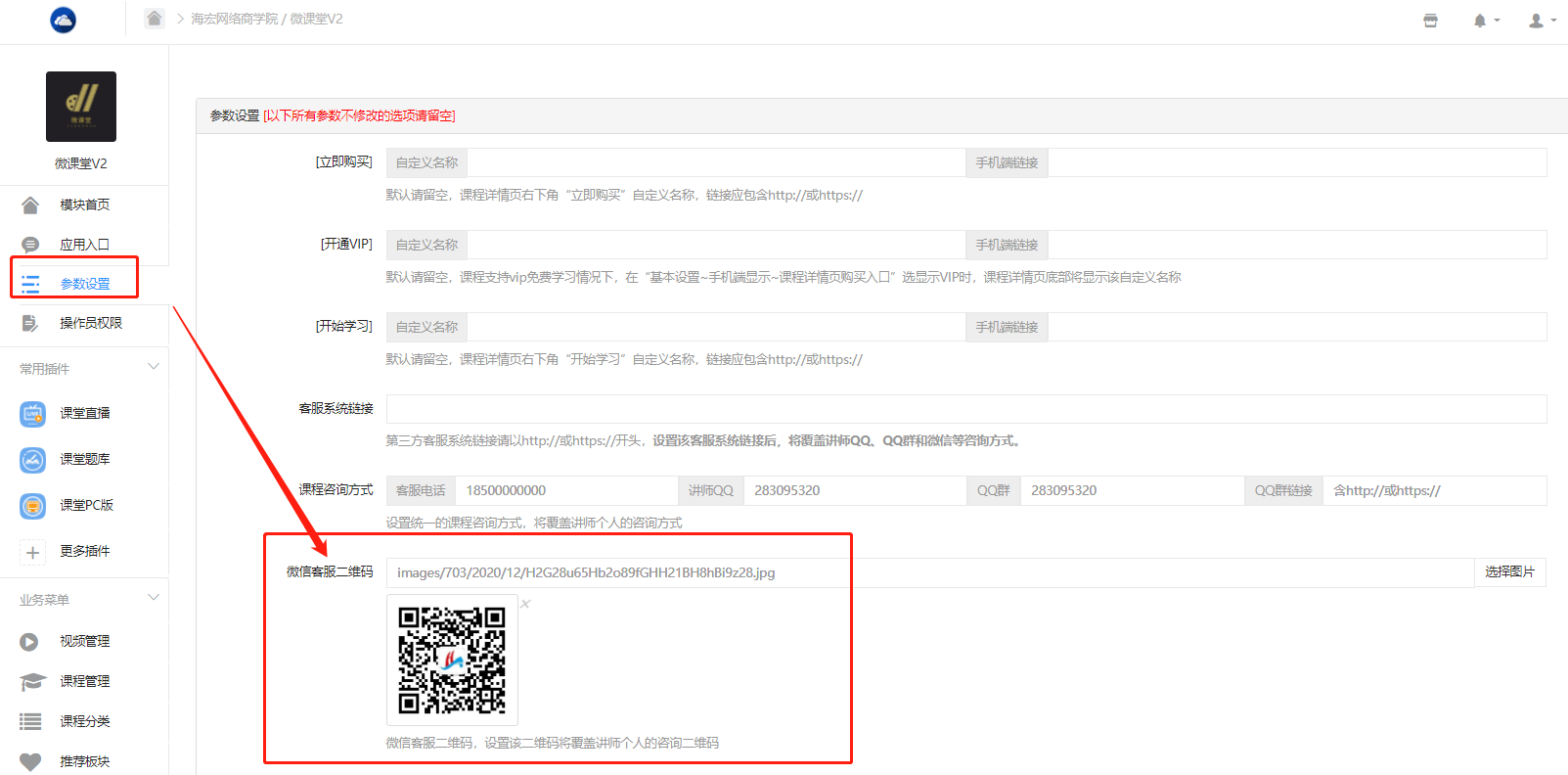Click the cloud logo icon

tap(63, 20)
